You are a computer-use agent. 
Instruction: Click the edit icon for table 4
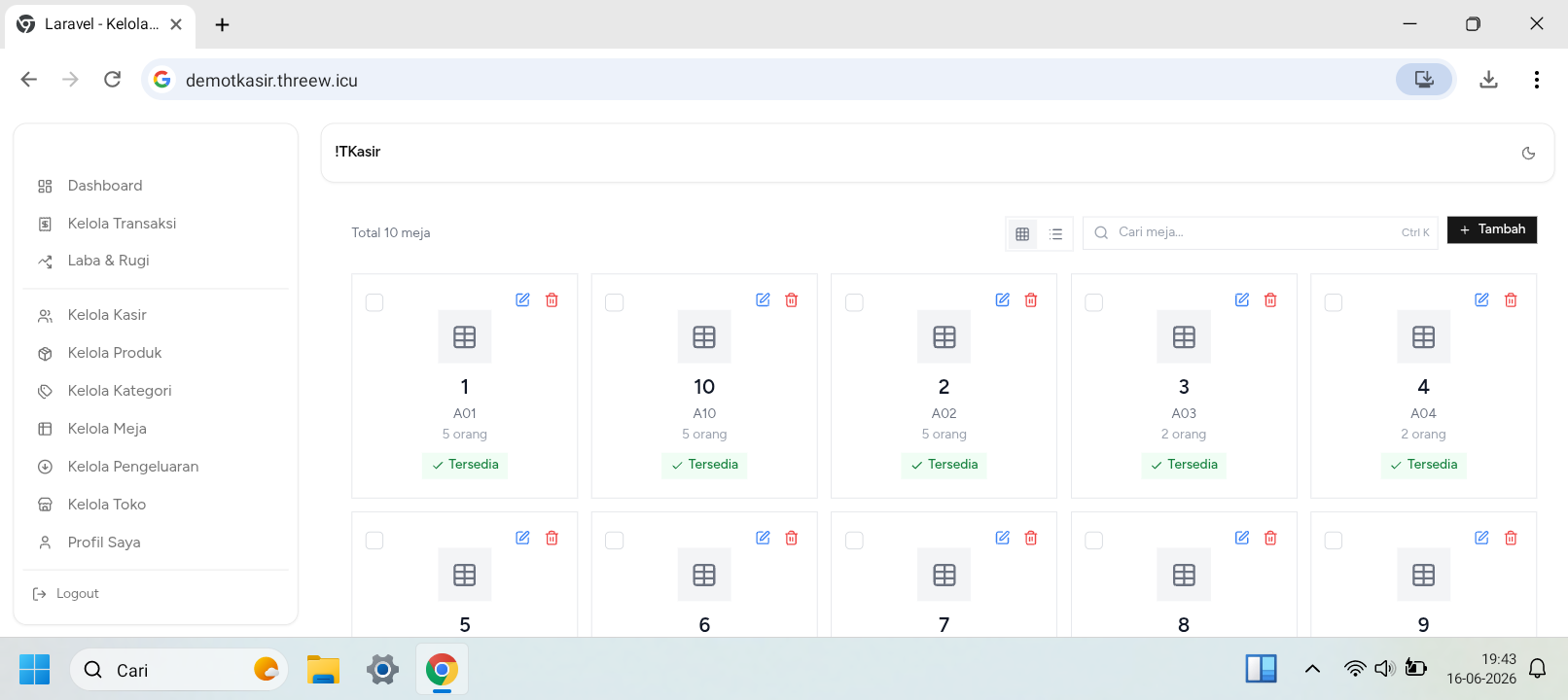pos(1481,300)
